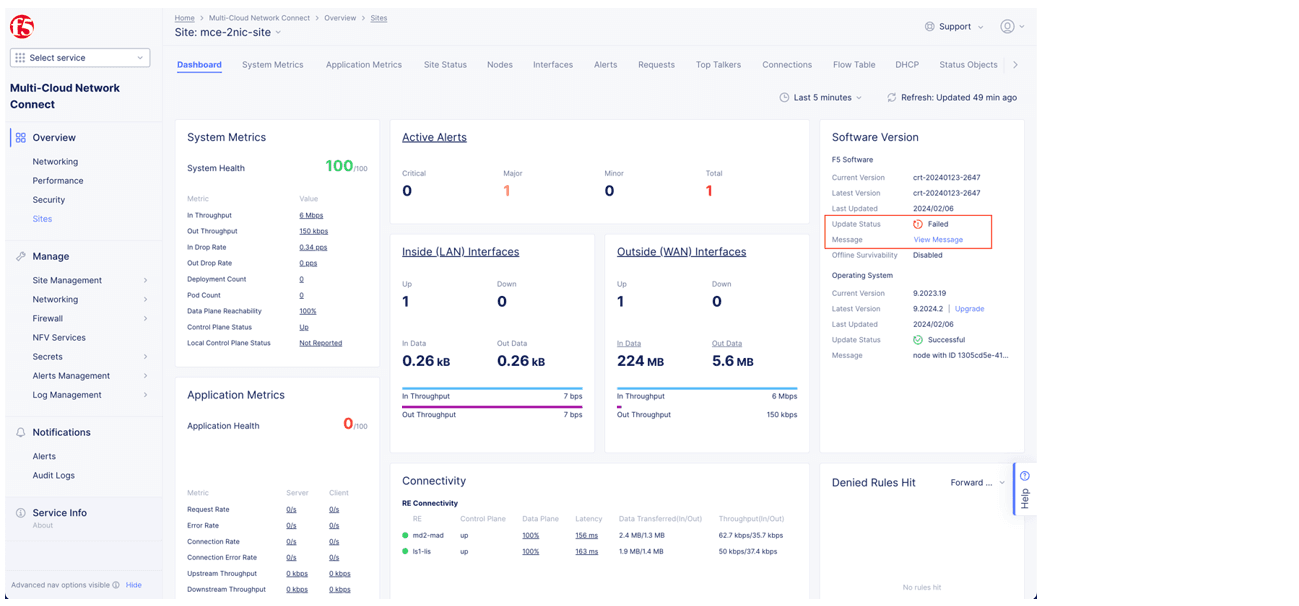
Task: Open Inside (LAN) Interfaces link
Action: [460, 252]
